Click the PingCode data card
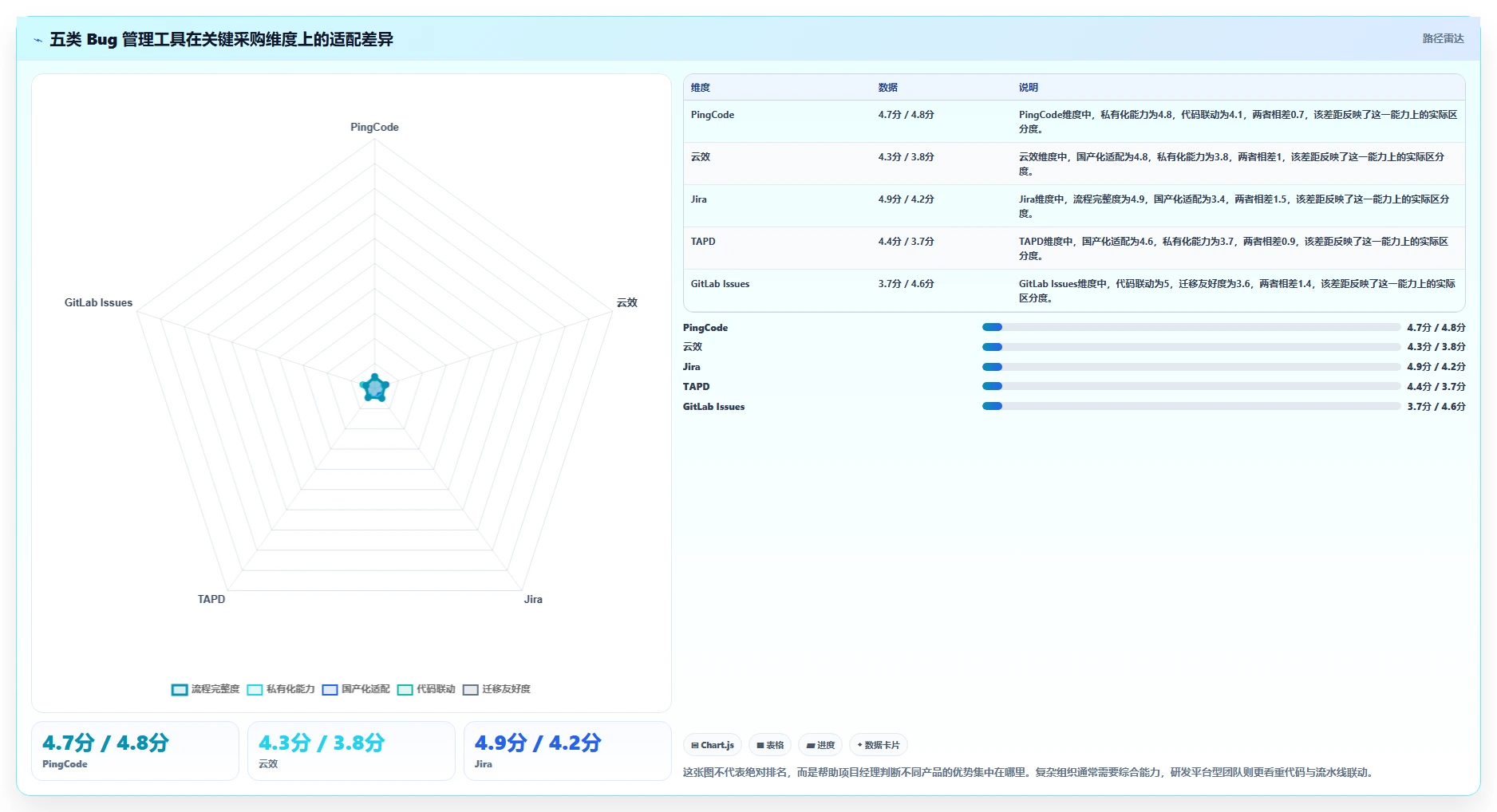 pyautogui.click(x=135, y=751)
